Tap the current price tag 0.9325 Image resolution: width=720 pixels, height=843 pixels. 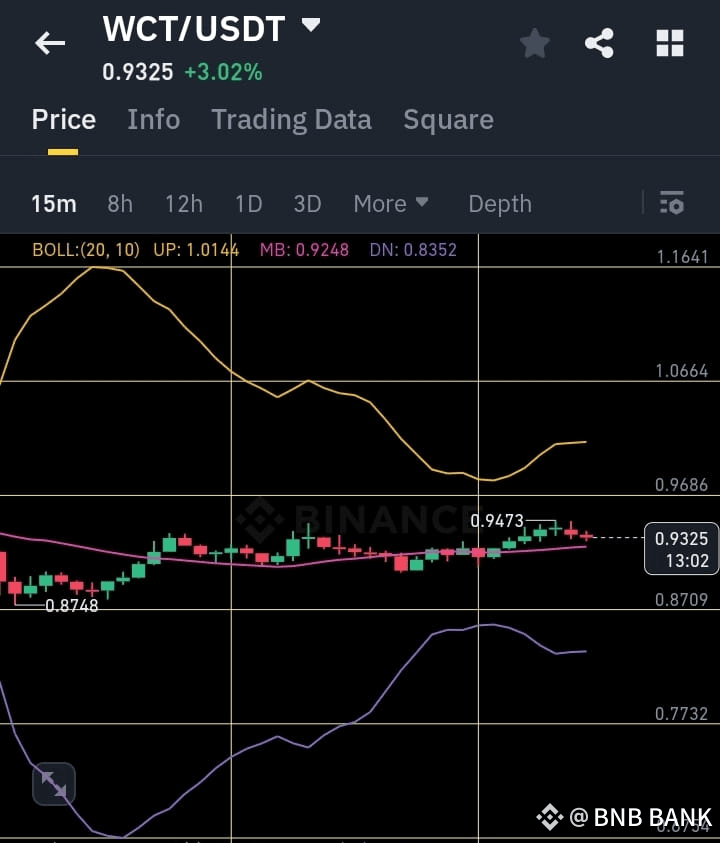(x=681, y=548)
